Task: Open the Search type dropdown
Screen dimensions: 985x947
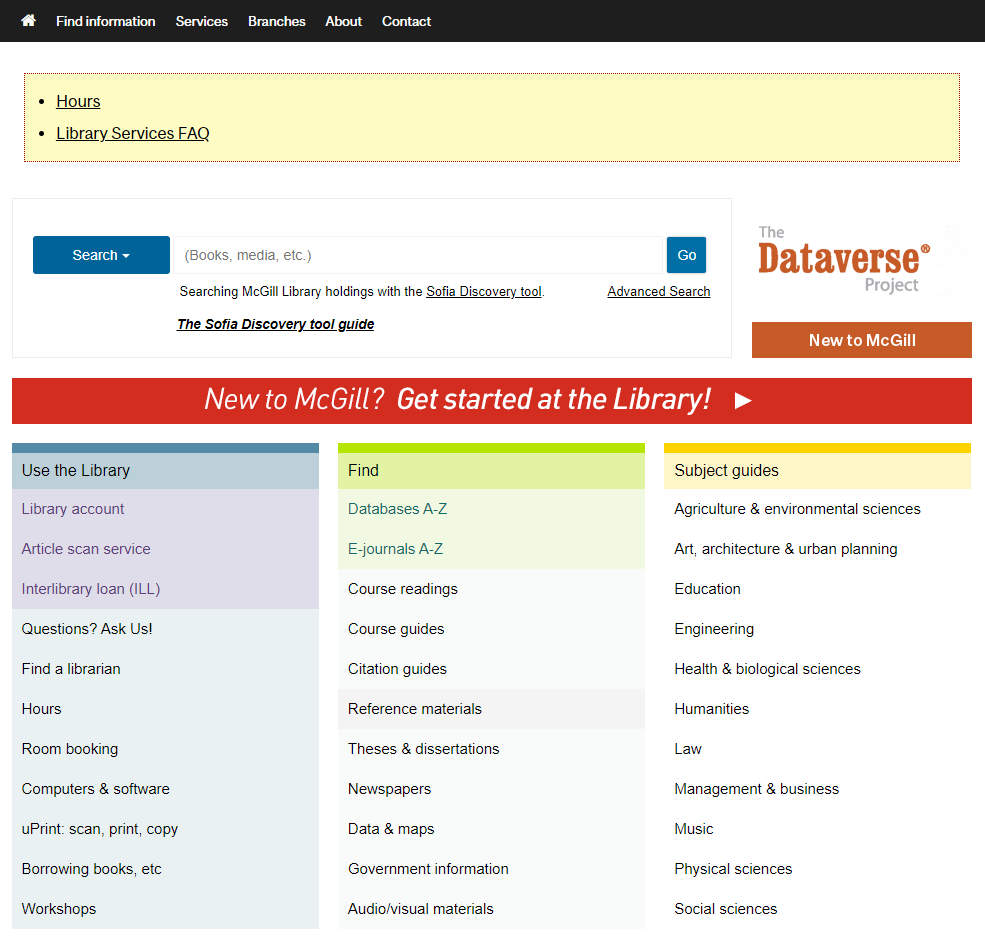Action: pos(101,255)
